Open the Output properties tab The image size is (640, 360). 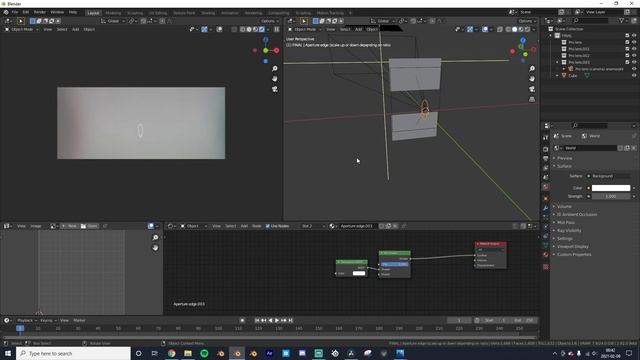pos(546,158)
